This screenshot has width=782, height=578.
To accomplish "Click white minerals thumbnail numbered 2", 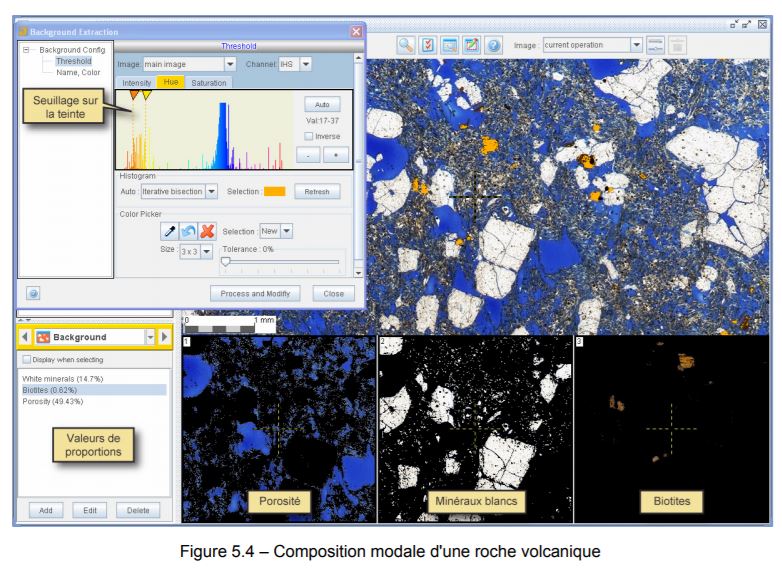I will point(475,429).
